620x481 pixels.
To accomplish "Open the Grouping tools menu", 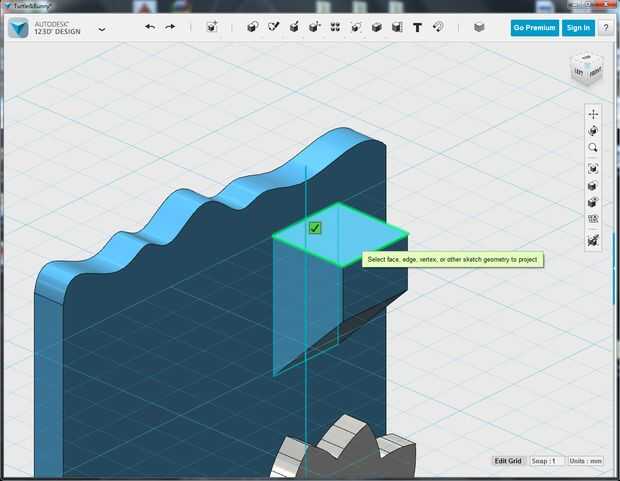I will (356, 27).
